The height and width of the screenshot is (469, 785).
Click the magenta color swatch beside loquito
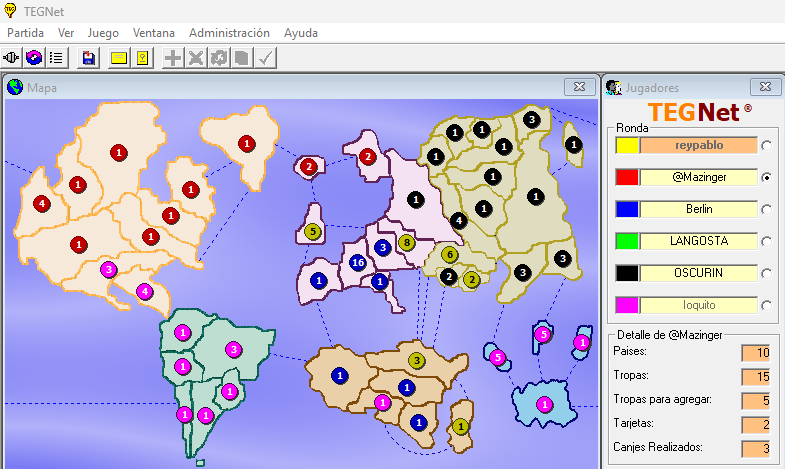click(627, 305)
